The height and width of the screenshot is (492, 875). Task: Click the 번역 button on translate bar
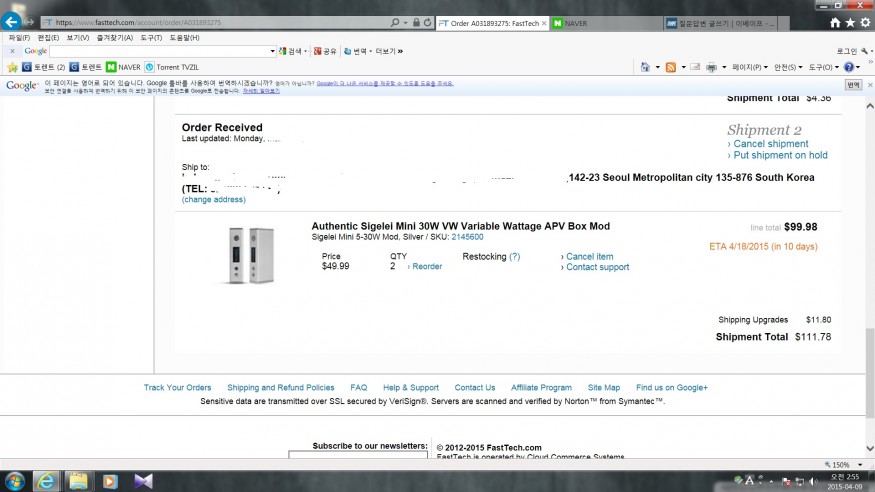tap(853, 85)
